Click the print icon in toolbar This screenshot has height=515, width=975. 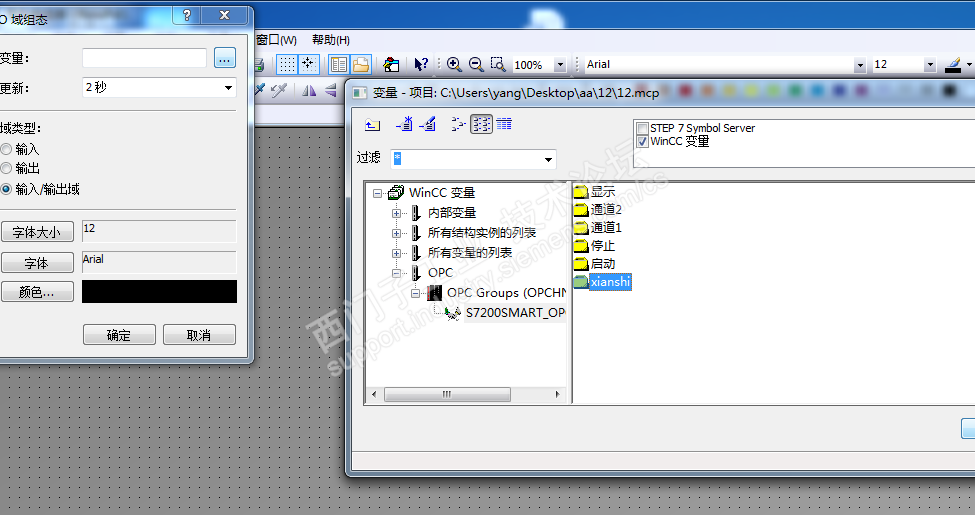259,65
